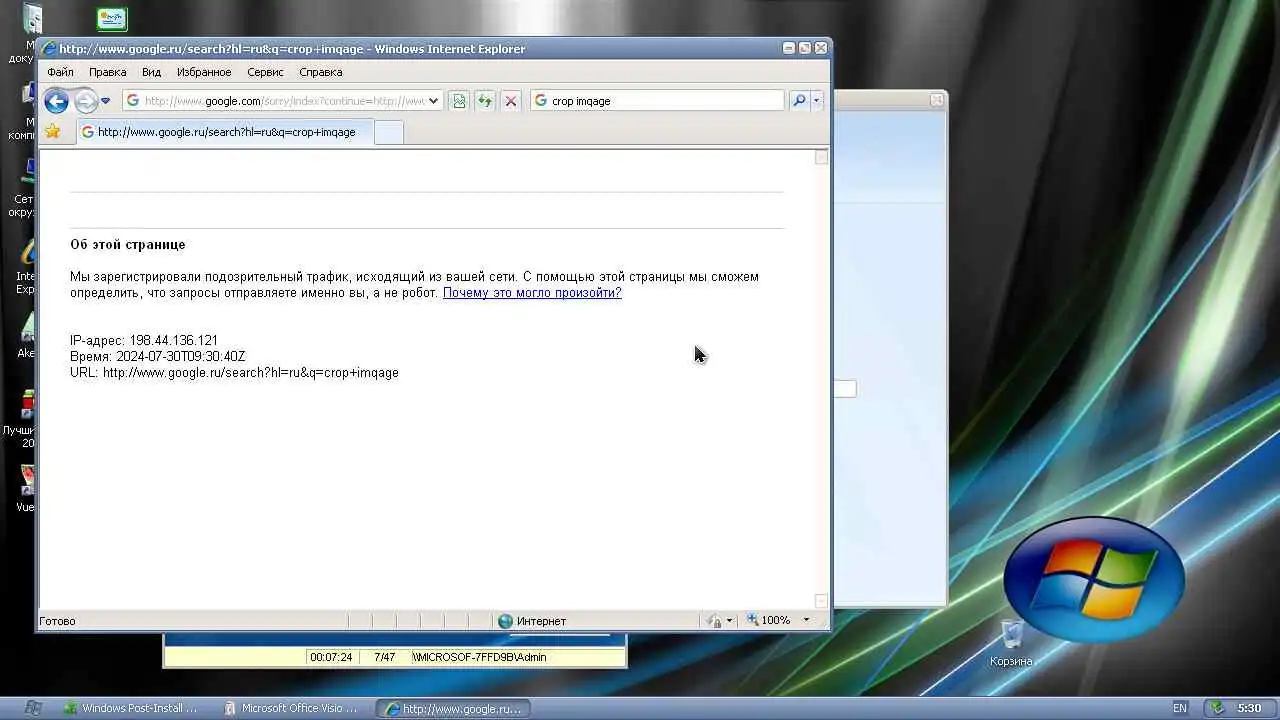1280x720 pixels.
Task: Open the Избранное menu
Action: (x=204, y=72)
